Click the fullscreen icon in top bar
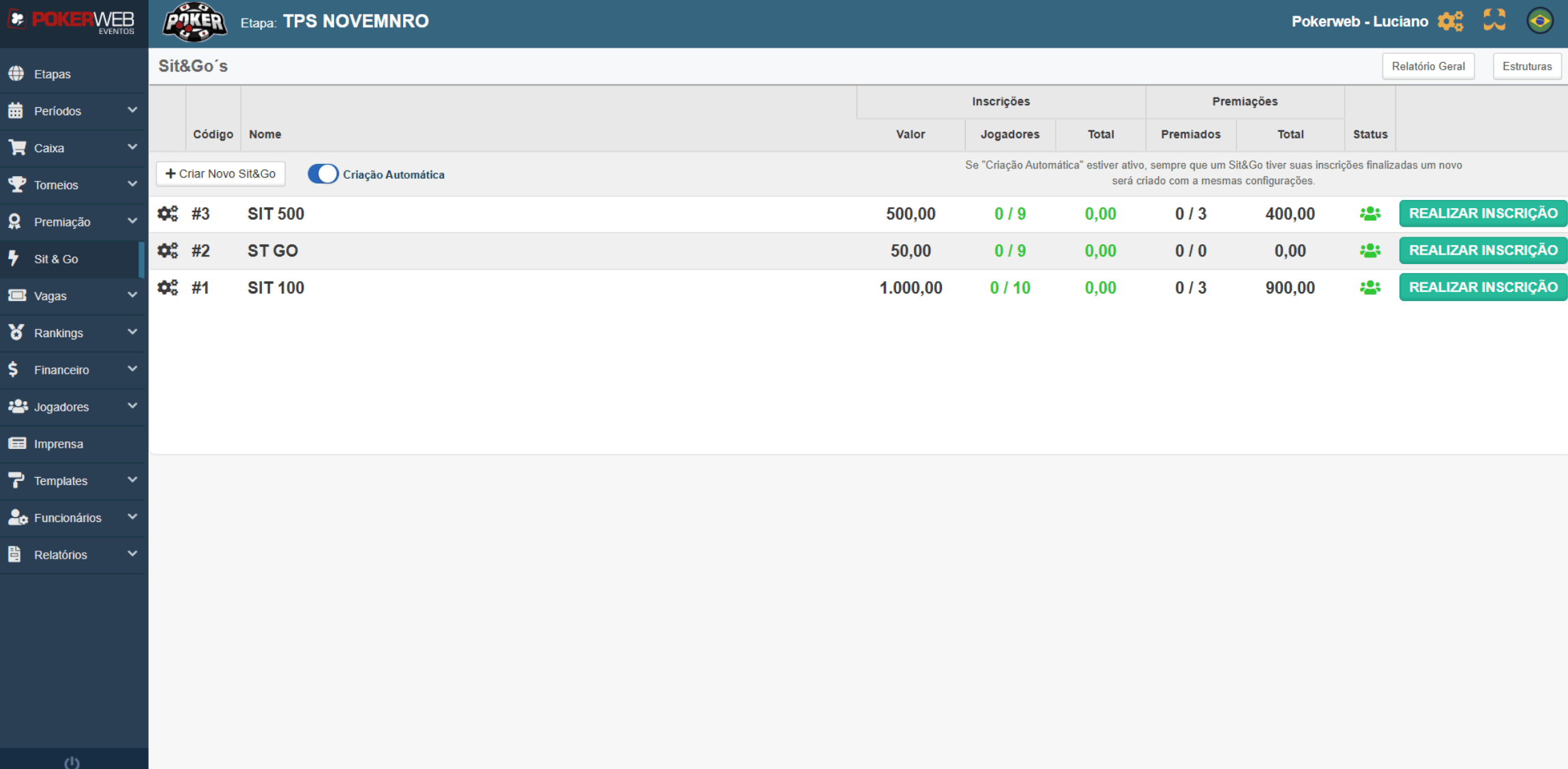 point(1494,20)
